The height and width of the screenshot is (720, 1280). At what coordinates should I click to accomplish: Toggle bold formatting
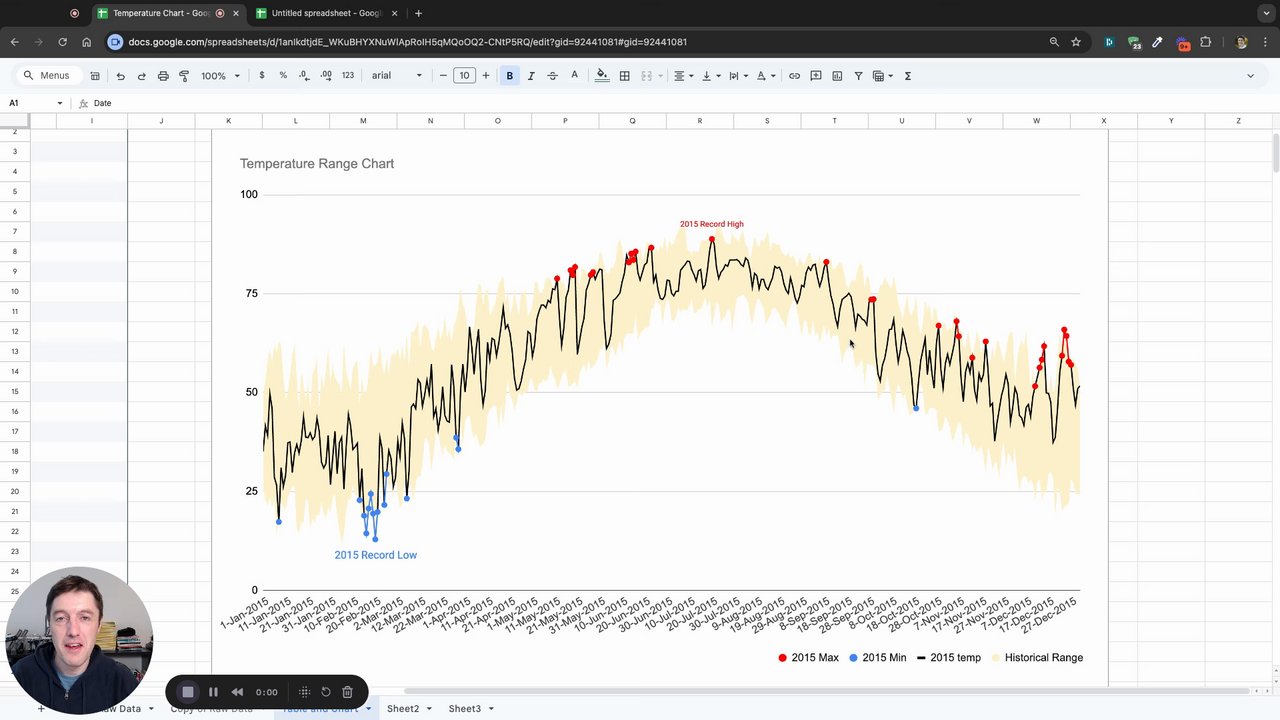[x=509, y=76]
